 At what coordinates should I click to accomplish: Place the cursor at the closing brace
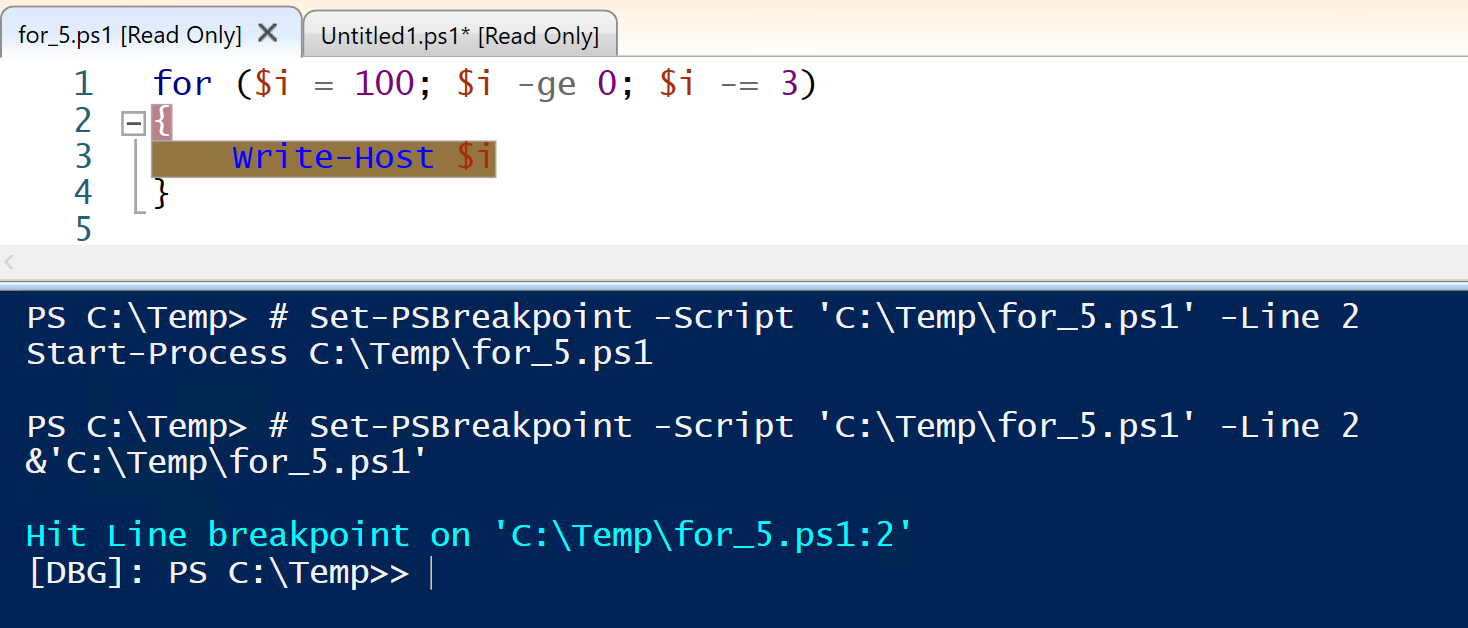[x=162, y=194]
